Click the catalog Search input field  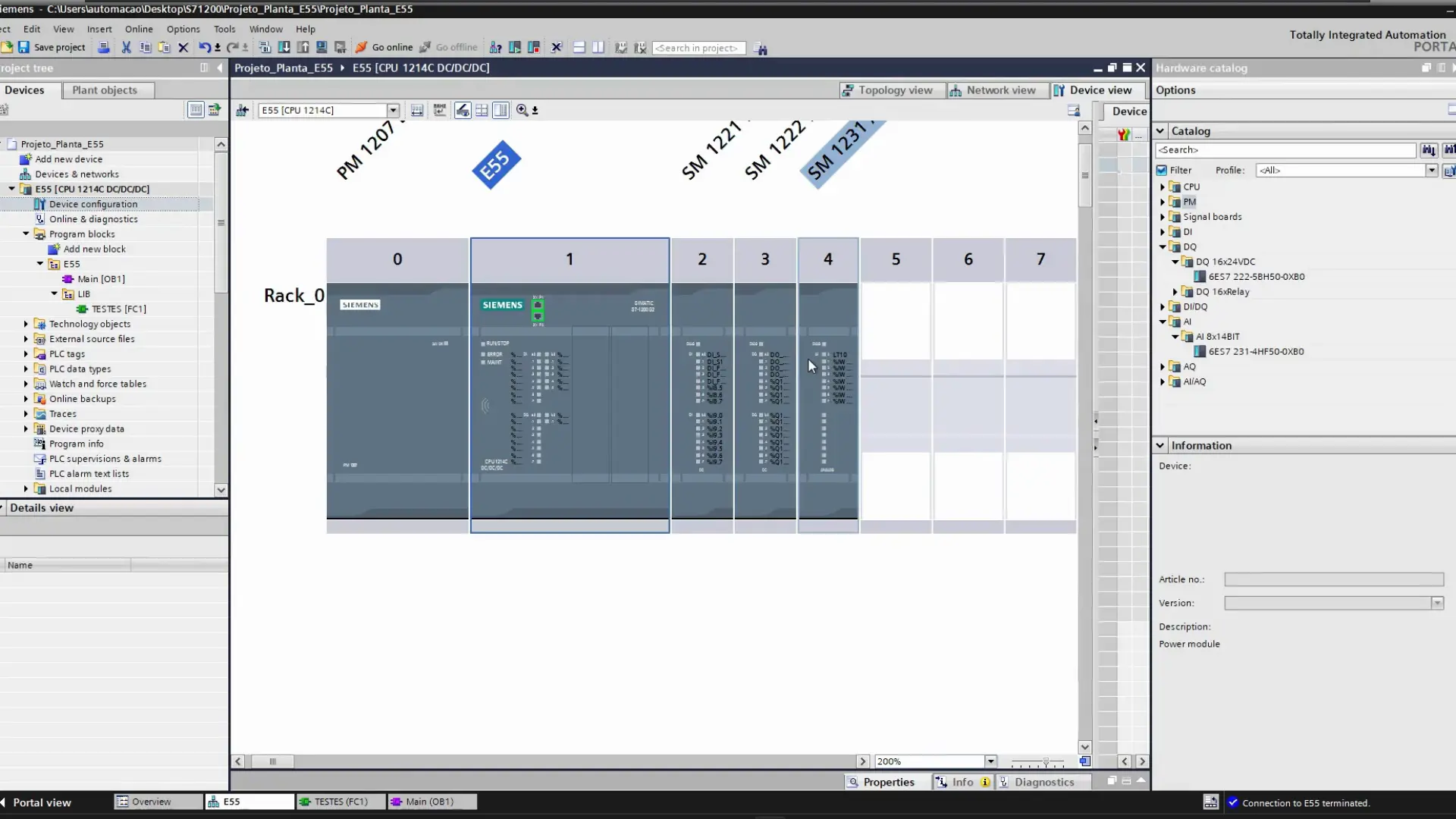click(1286, 150)
